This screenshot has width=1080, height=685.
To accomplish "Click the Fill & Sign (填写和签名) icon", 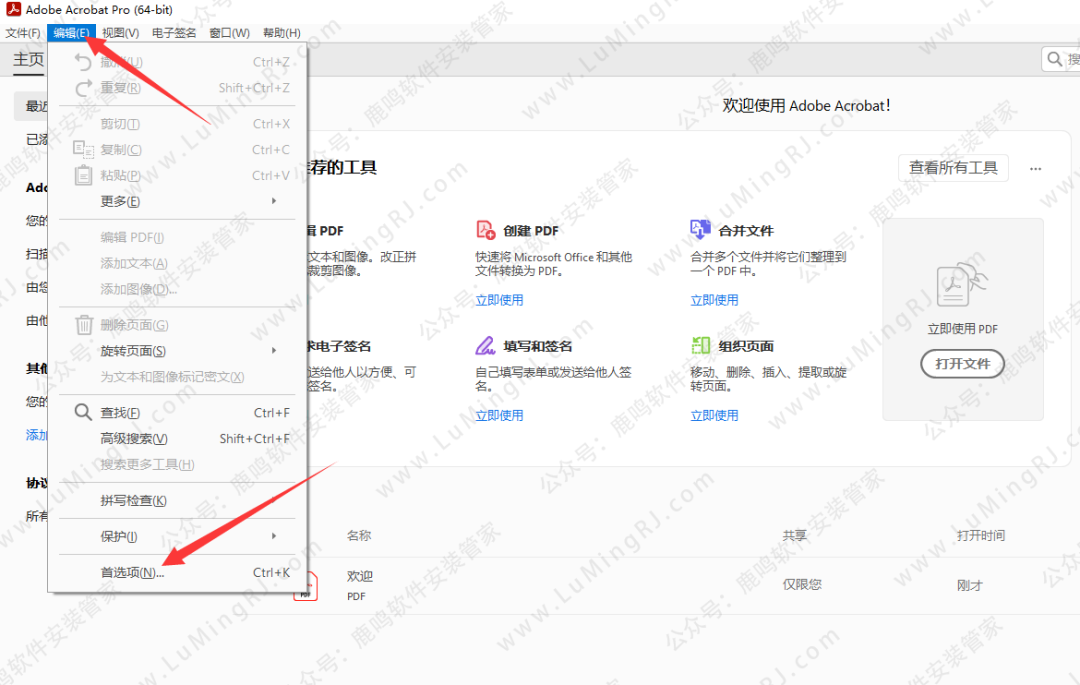I will pyautogui.click(x=486, y=346).
